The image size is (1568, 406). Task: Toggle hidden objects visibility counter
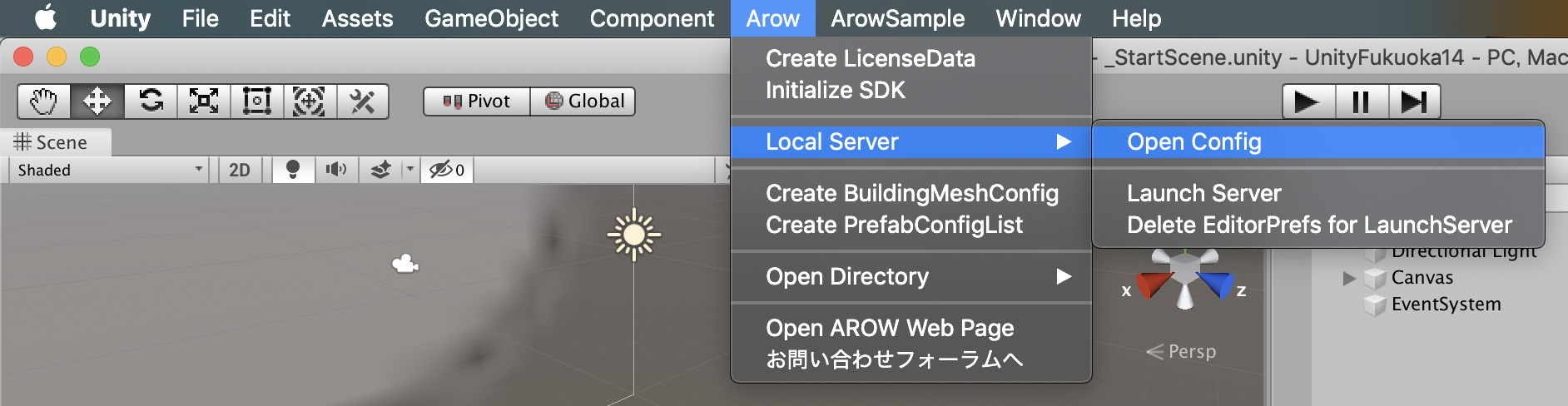point(447,170)
